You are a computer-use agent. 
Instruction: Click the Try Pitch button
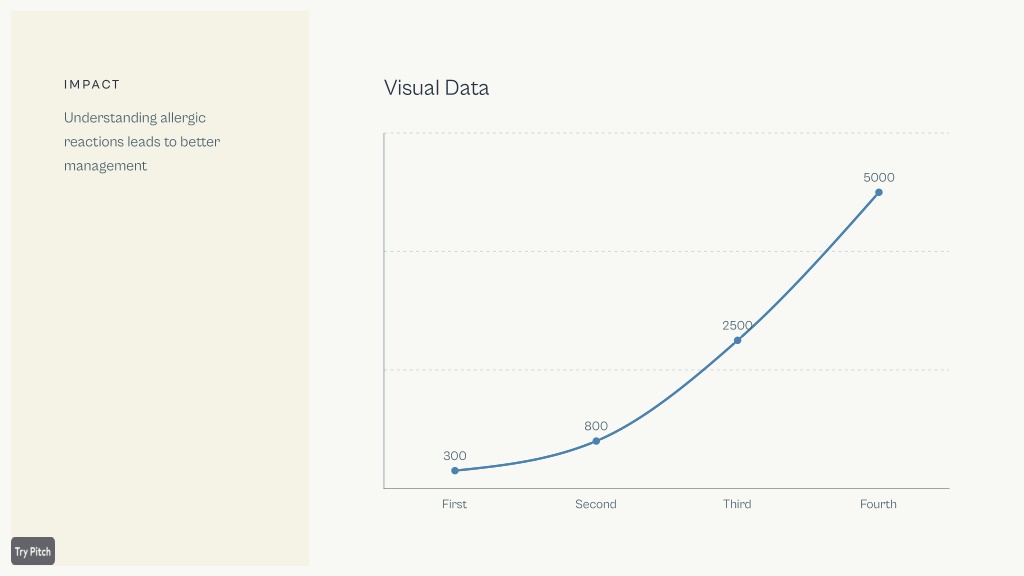click(33, 551)
